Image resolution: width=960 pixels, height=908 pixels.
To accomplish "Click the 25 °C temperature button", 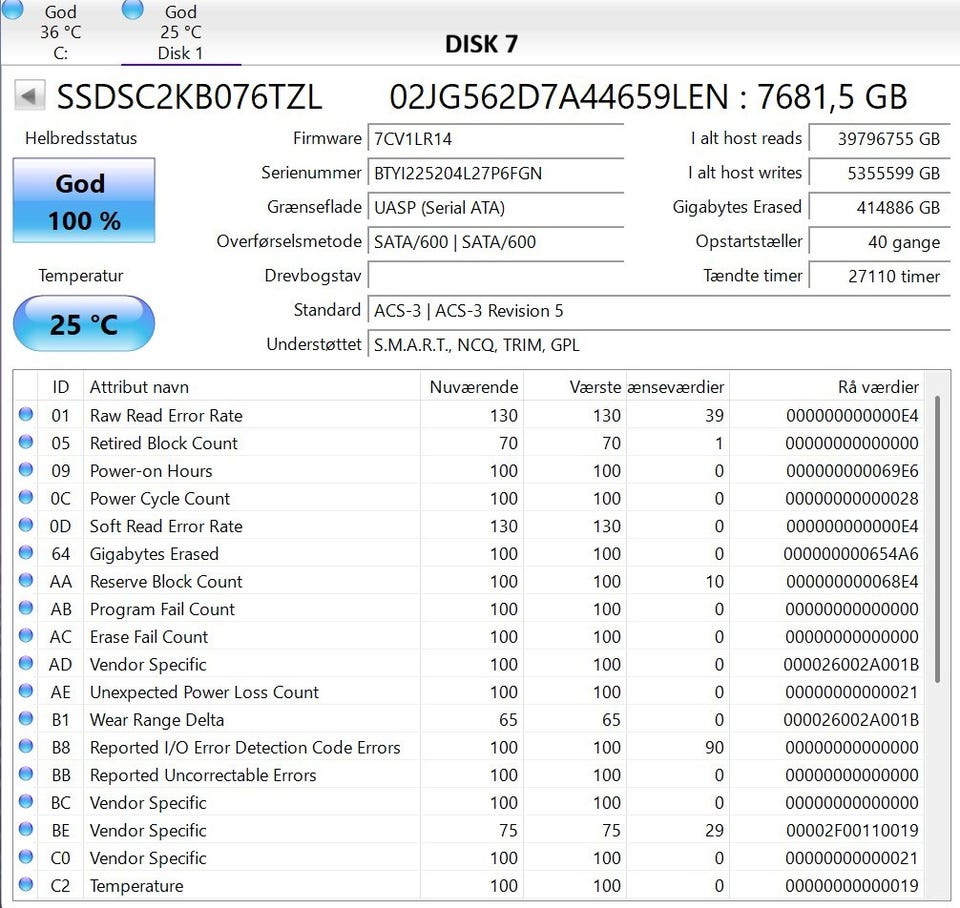I will point(84,323).
